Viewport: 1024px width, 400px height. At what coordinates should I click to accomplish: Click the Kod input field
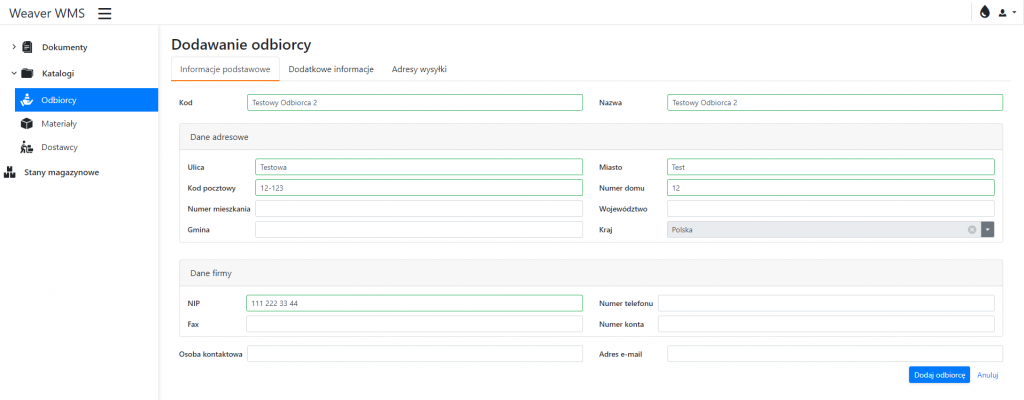415,103
